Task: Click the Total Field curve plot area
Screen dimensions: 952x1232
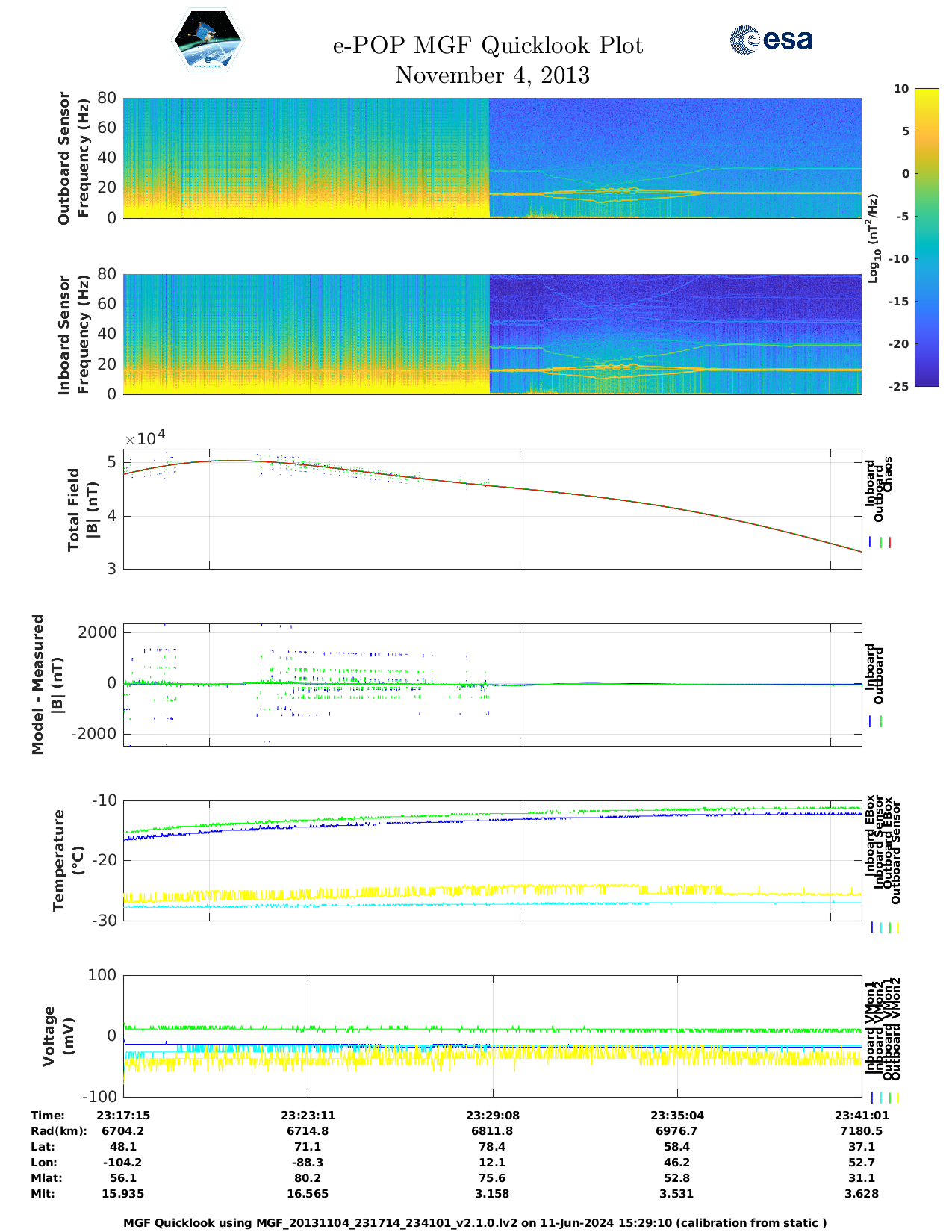Action: click(492, 509)
